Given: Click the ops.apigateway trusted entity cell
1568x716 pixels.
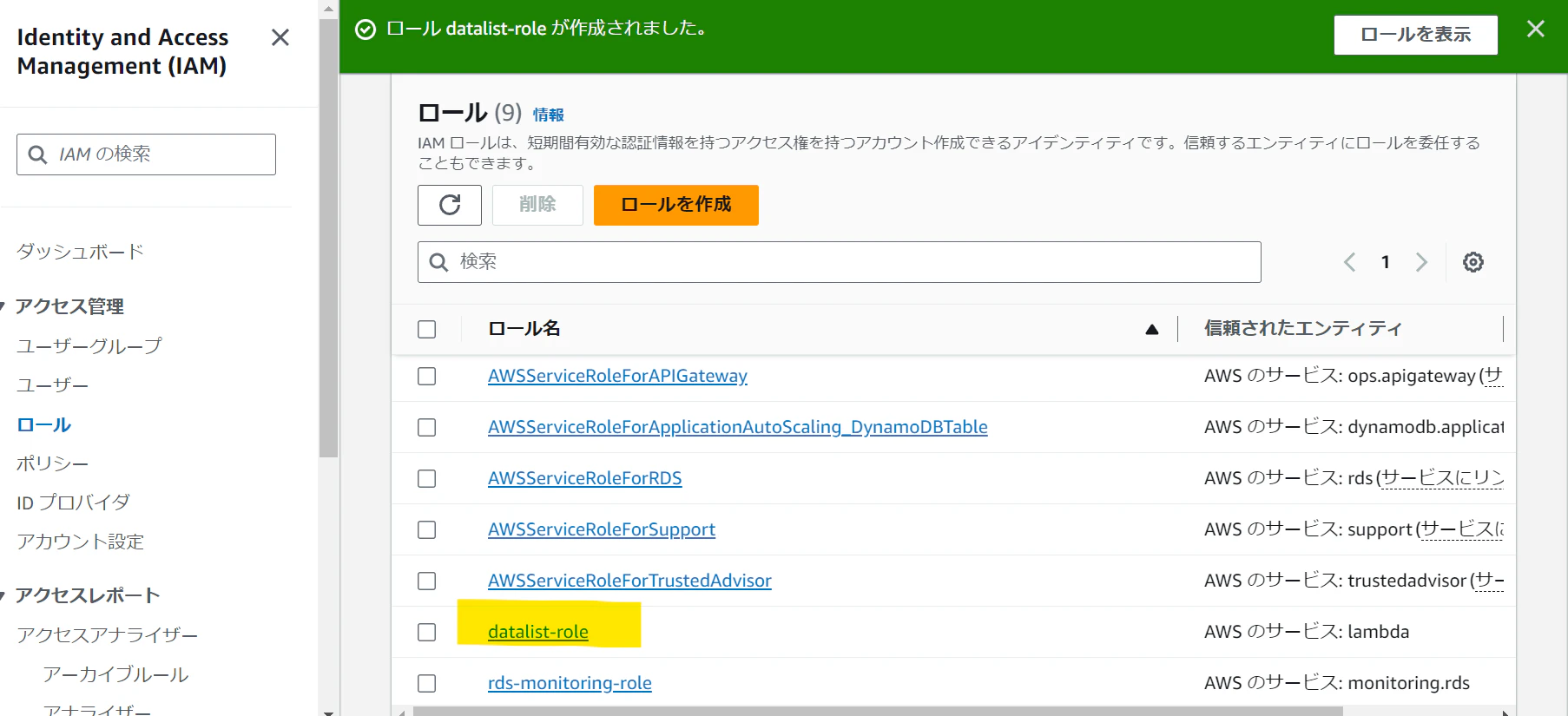Looking at the screenshot, I should 1354,376.
